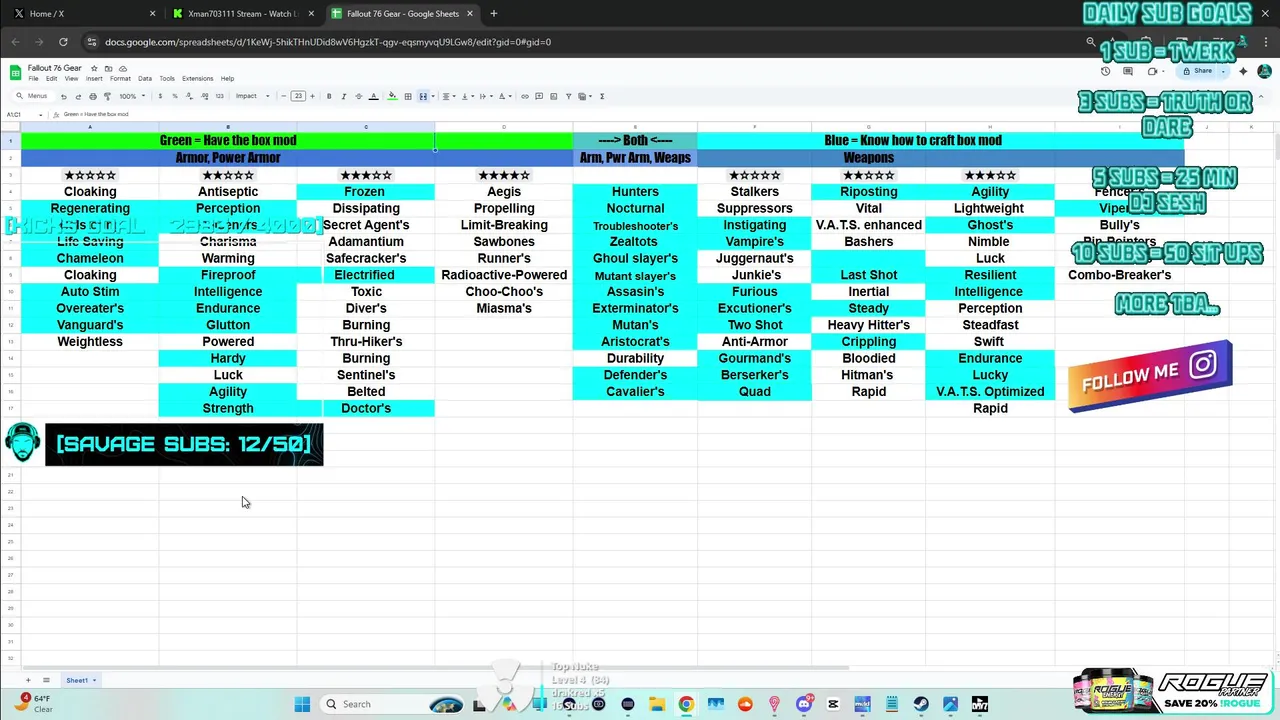The width and height of the screenshot is (1280, 720).
Task: Open the Insert menu
Action: point(94,78)
